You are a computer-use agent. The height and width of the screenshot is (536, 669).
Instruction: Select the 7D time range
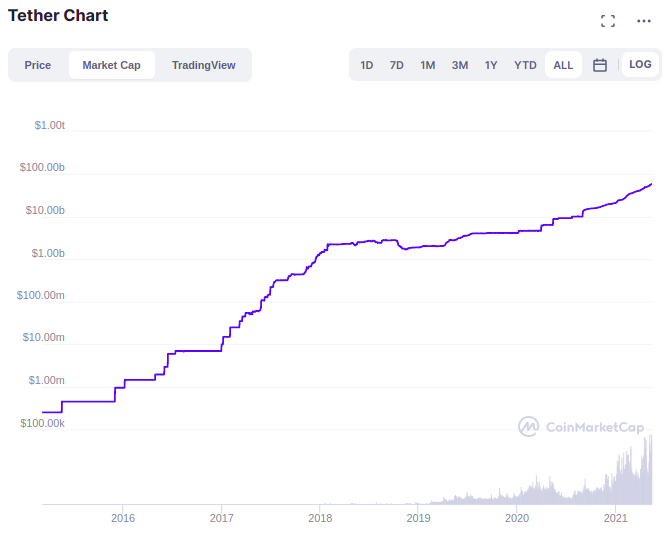pyautogui.click(x=396, y=65)
